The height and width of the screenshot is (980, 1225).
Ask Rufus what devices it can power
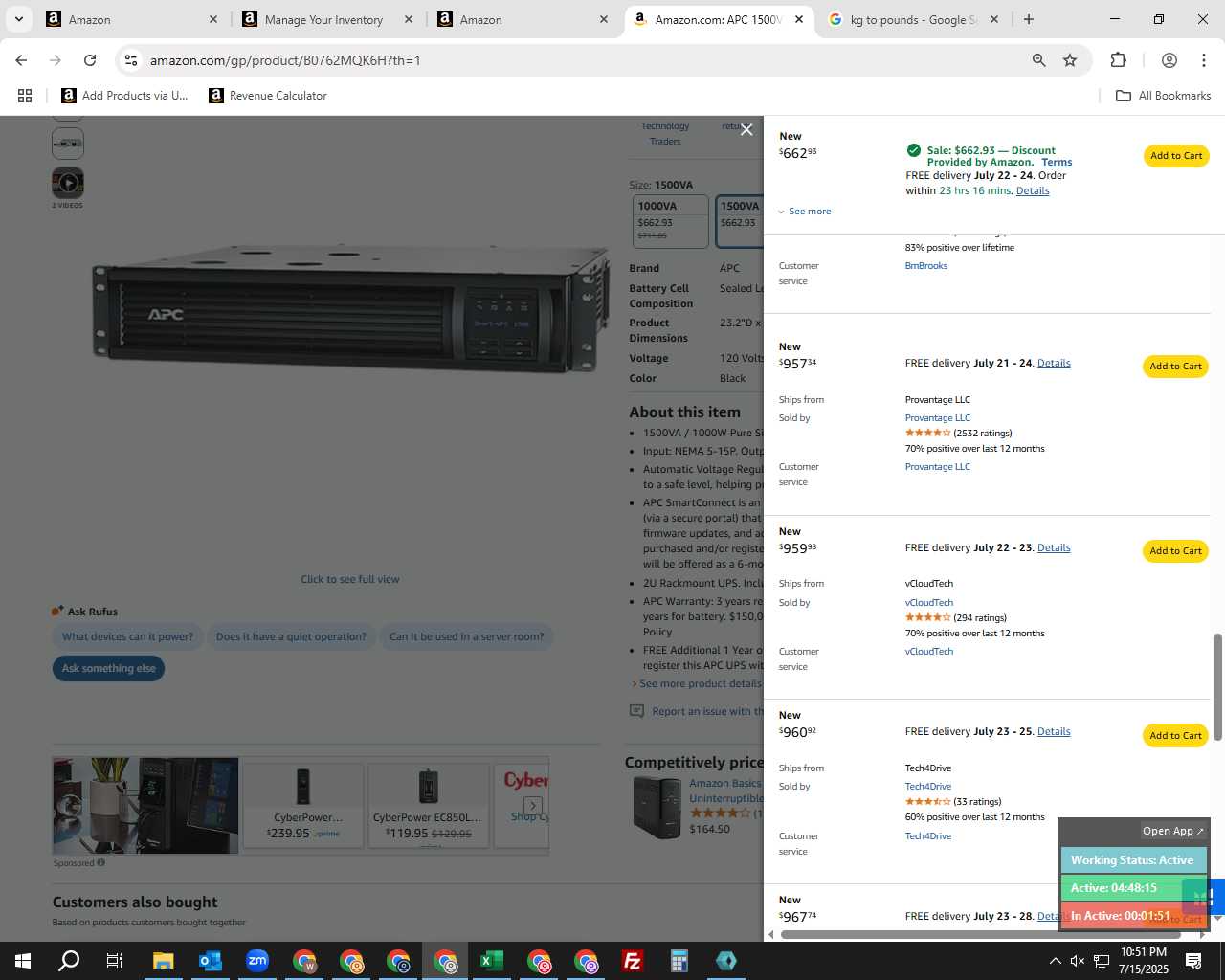[x=127, y=636]
